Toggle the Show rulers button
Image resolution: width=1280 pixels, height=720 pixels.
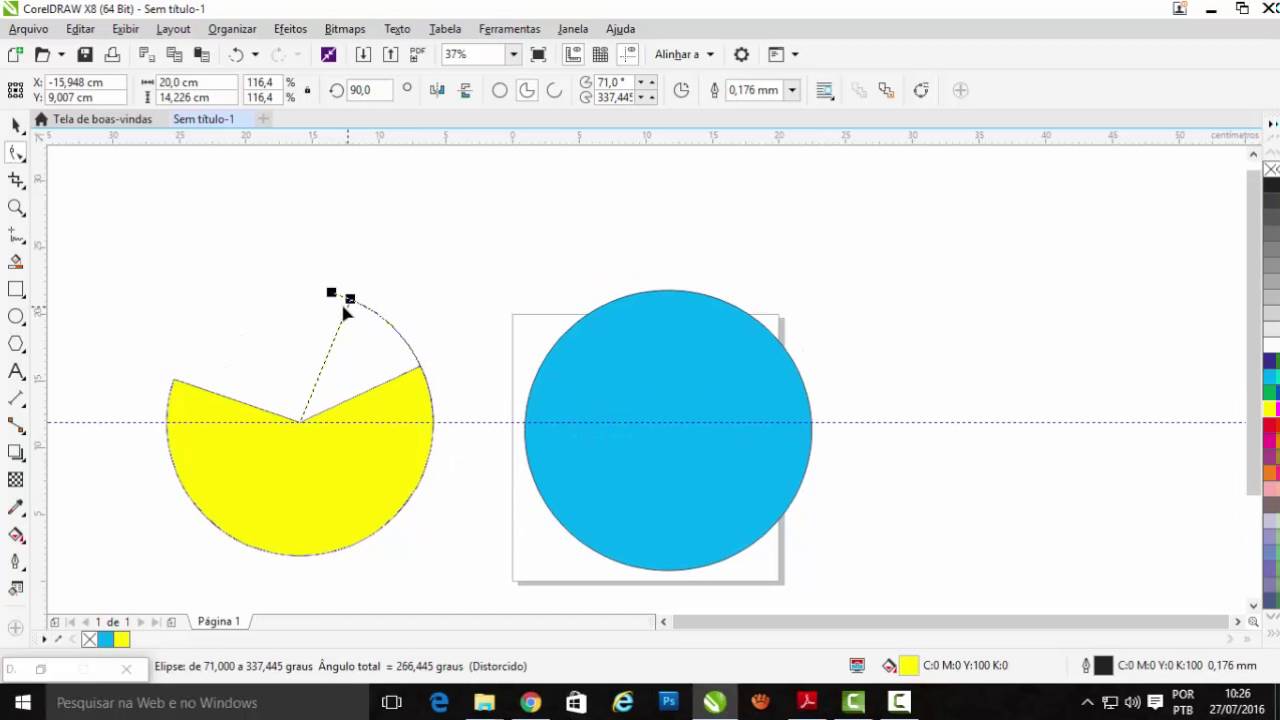pos(574,54)
